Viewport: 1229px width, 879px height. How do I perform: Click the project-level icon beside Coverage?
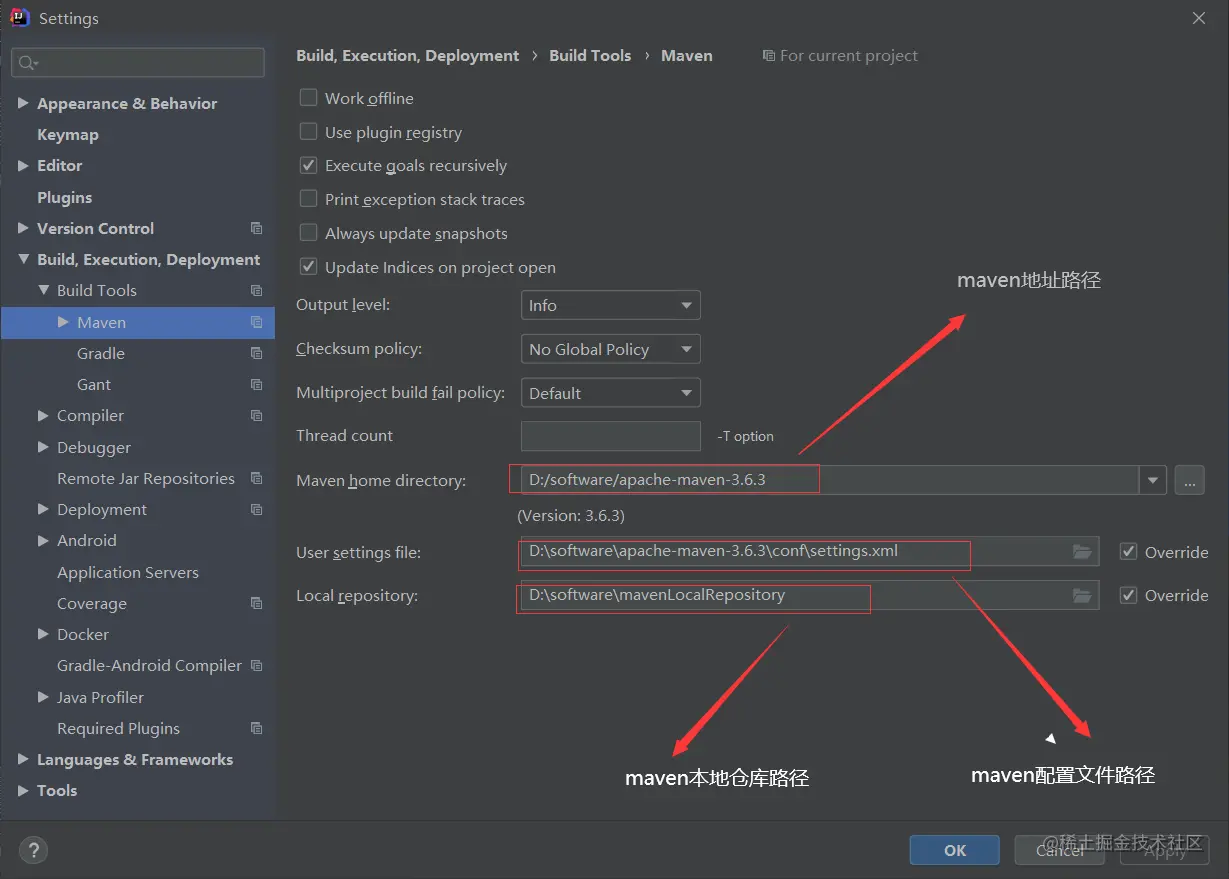point(257,603)
